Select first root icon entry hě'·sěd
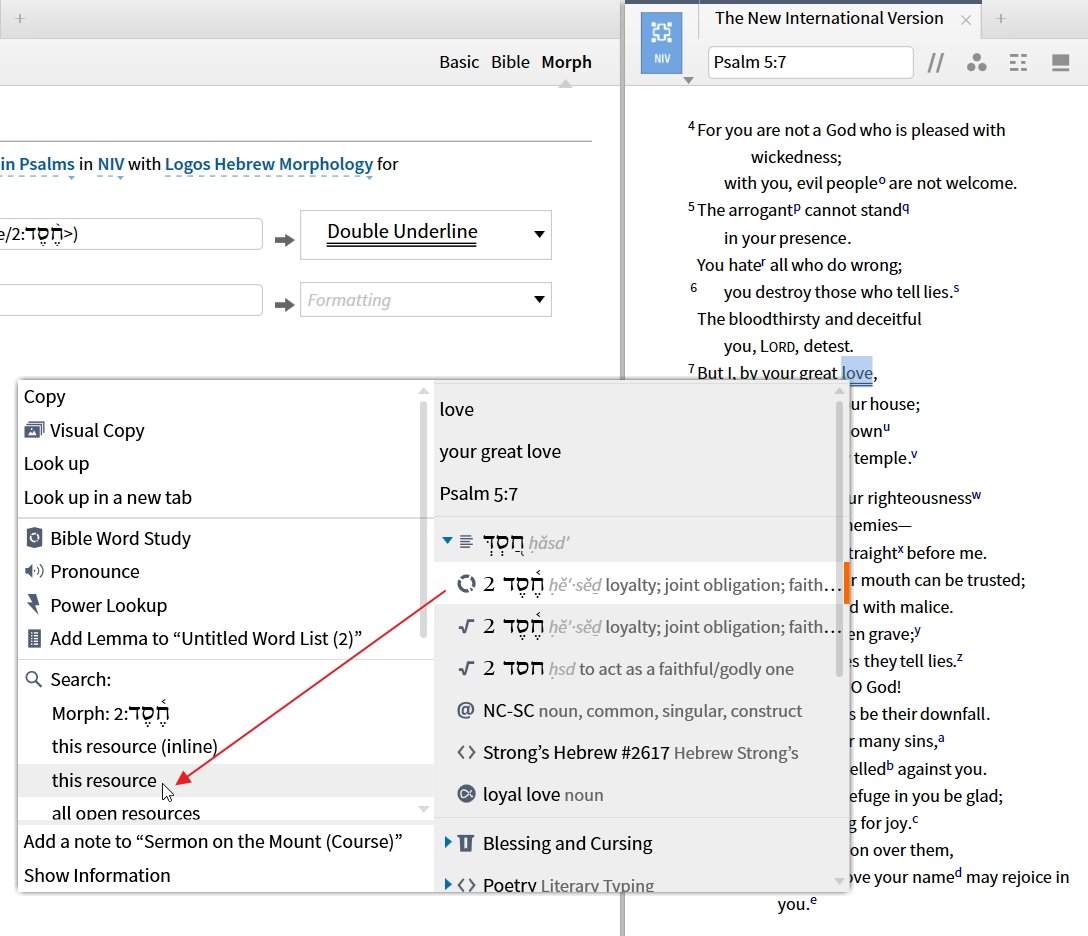This screenshot has width=1088, height=936. (638, 627)
